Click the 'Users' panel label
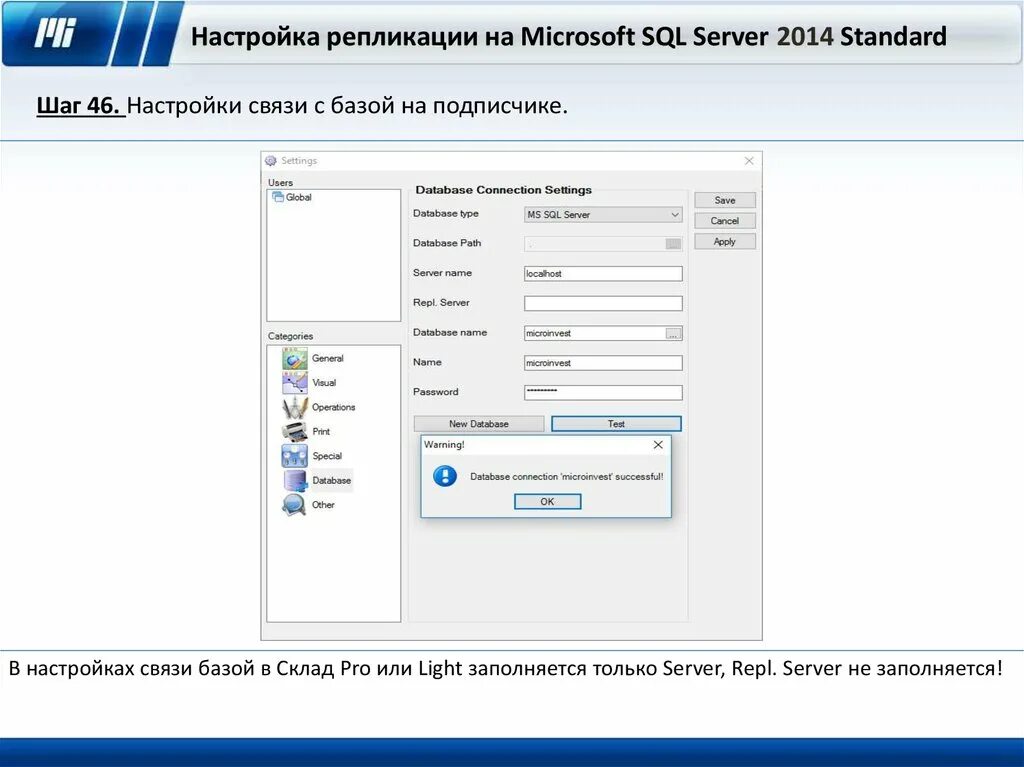This screenshot has width=1024, height=767. pyautogui.click(x=280, y=182)
